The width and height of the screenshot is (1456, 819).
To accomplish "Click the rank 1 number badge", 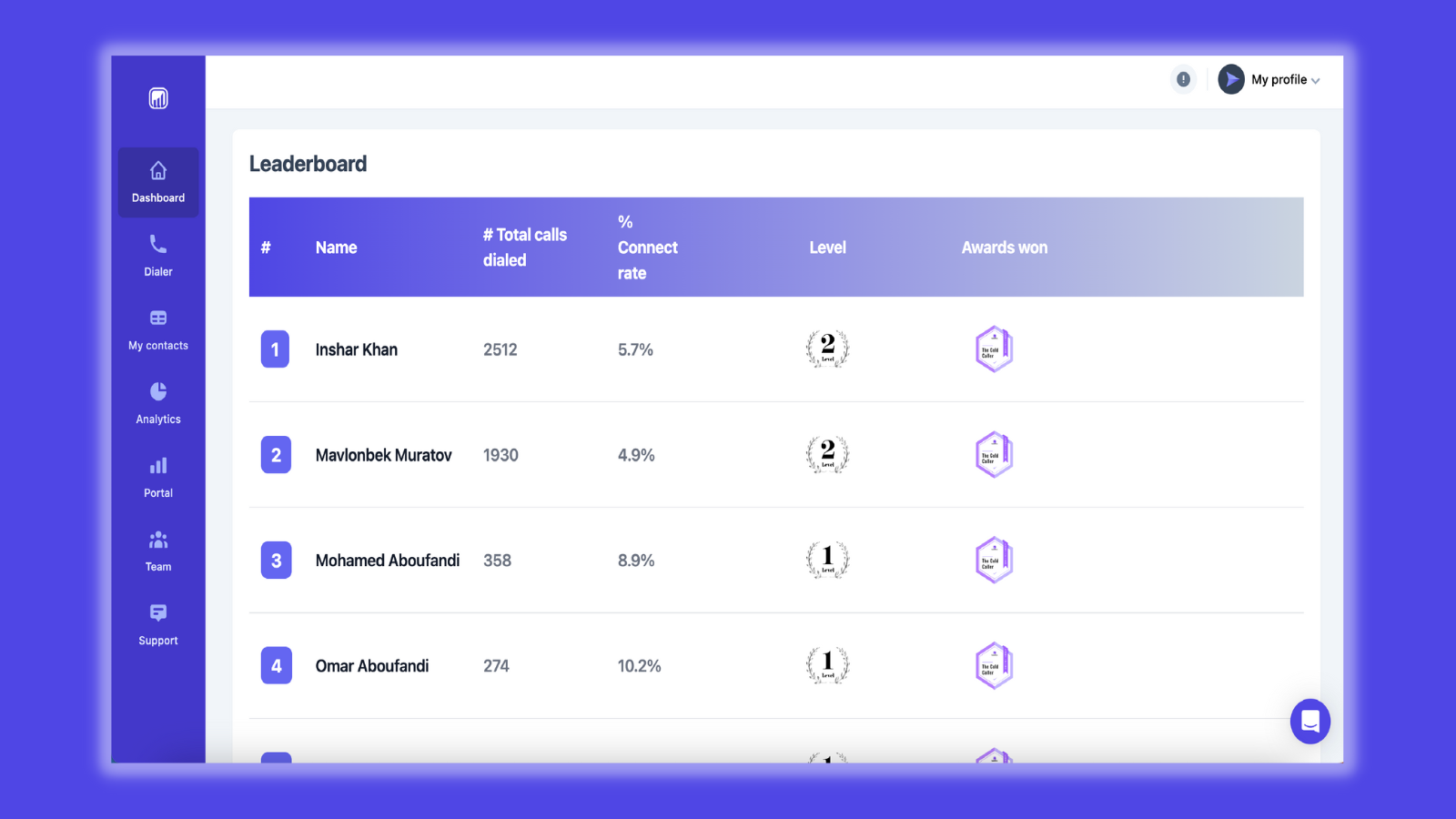I will 275,349.
